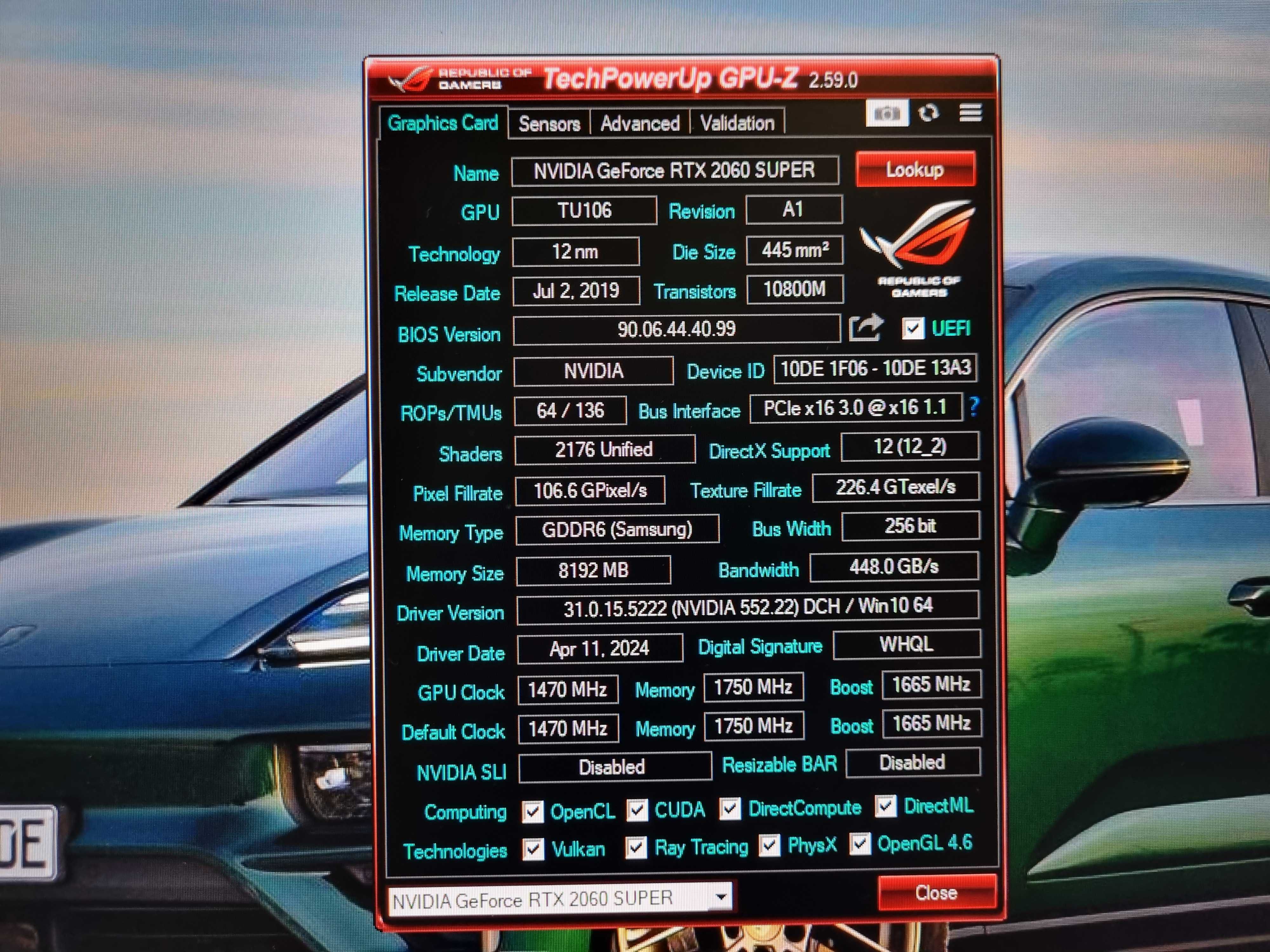Click the Release Date value Jul 2, 2019

coord(576,291)
